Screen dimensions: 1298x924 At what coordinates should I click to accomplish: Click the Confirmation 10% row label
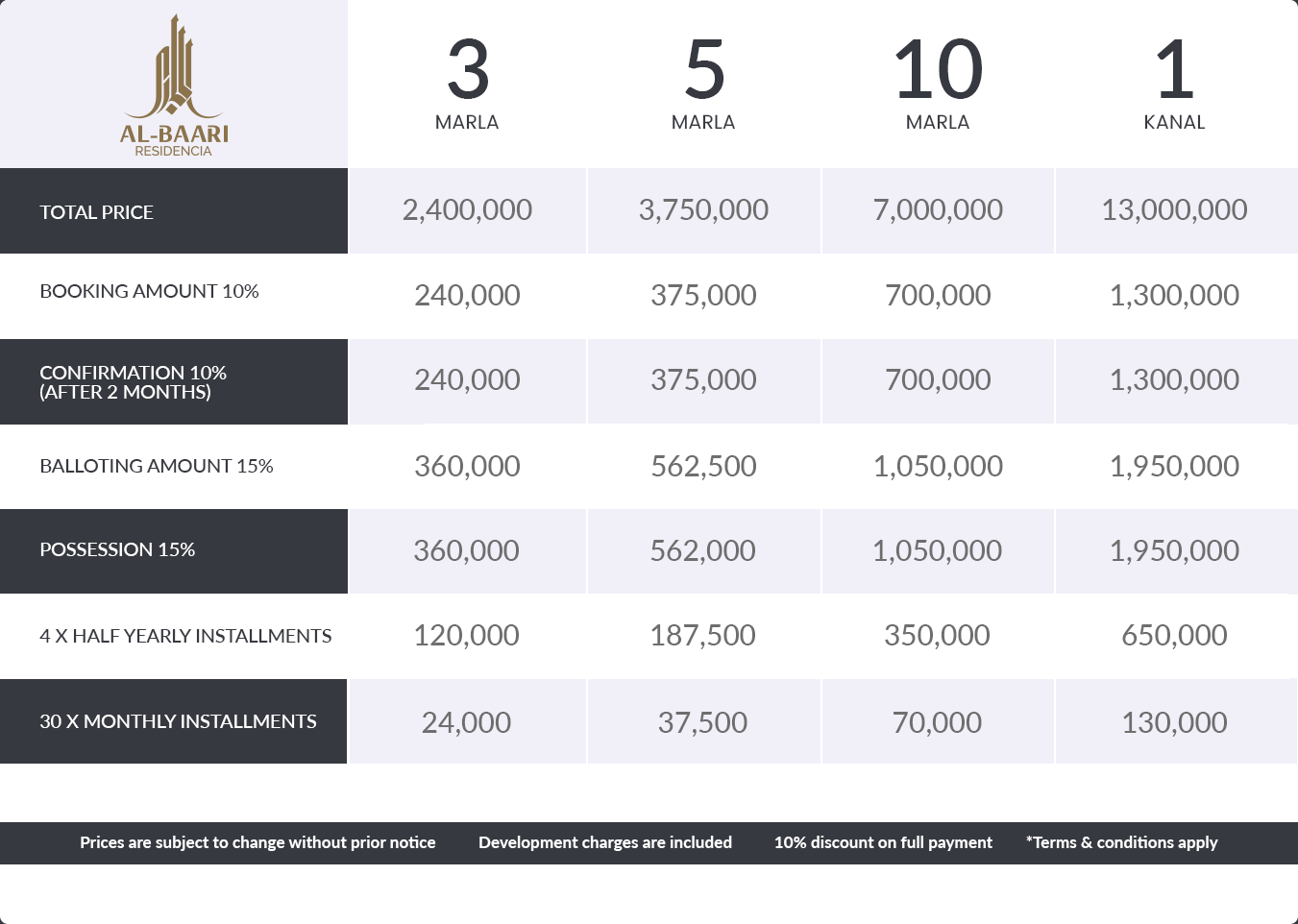133,382
